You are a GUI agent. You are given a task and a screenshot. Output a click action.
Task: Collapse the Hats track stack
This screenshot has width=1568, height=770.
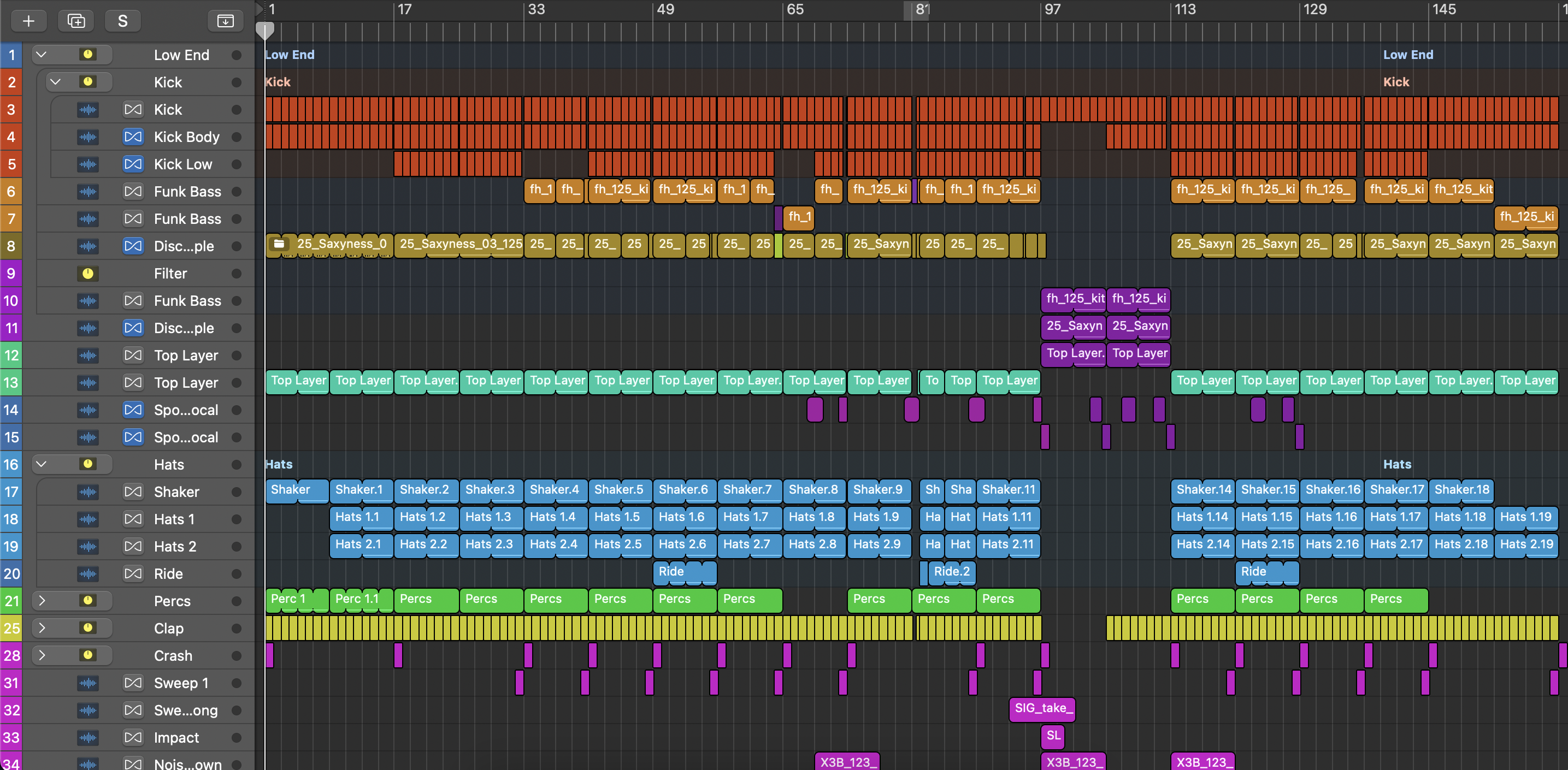coord(42,464)
